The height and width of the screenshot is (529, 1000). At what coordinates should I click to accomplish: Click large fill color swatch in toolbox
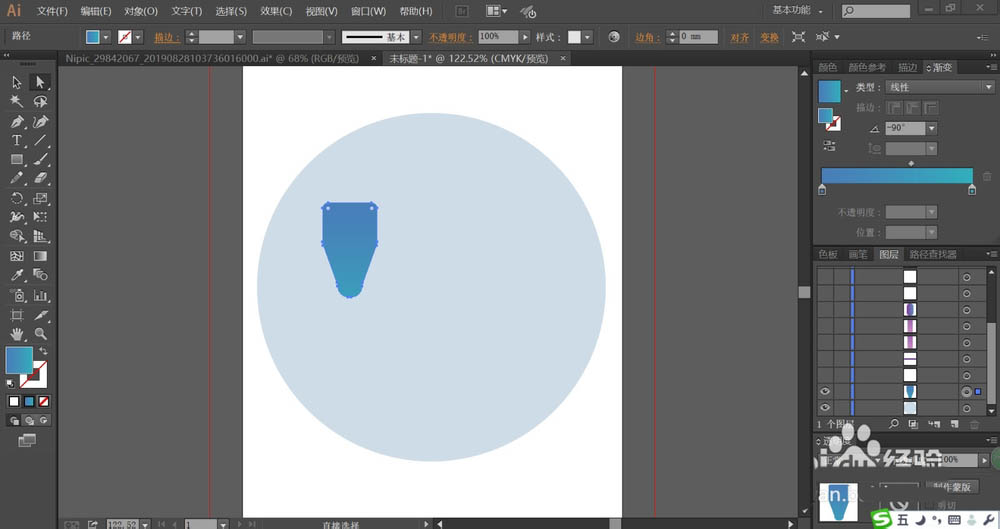19,360
